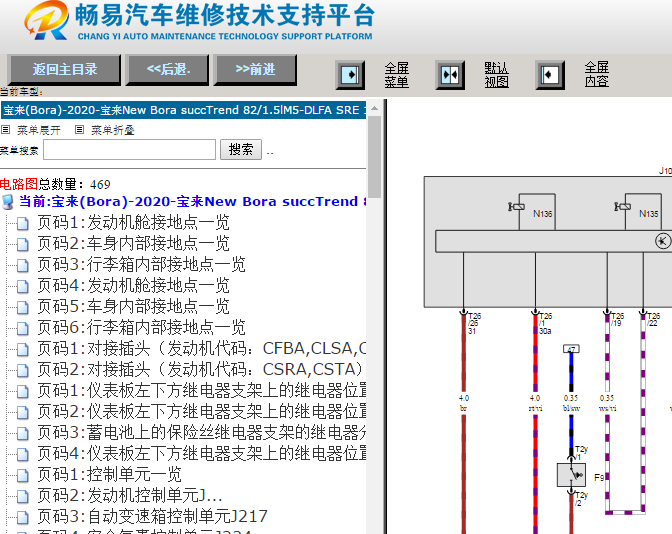Viewport: 672px width, 534px height.
Task: Open 页码1:对接插头 CFBA,CLSA entry
Action: pyautogui.click(x=201, y=349)
